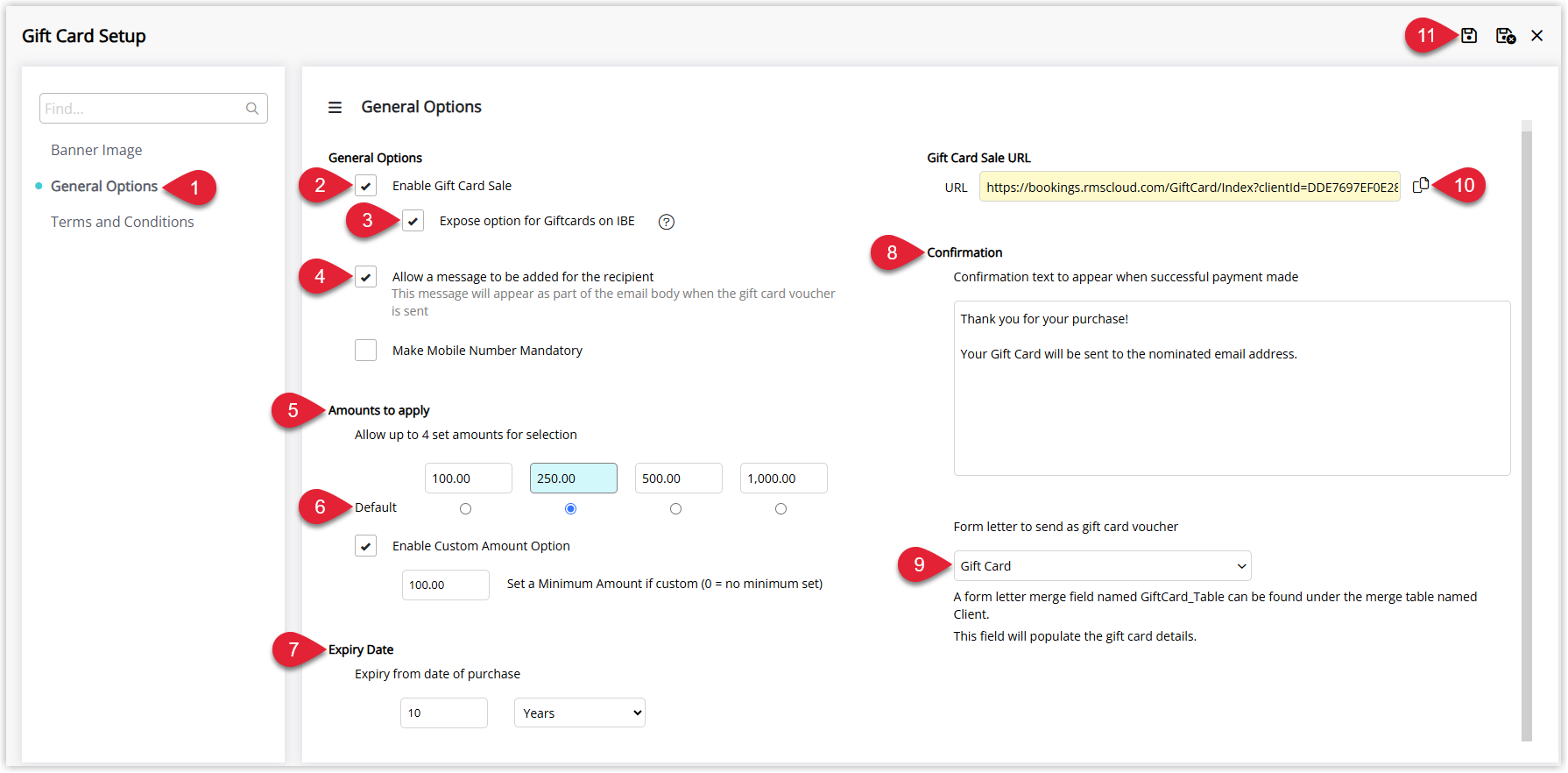Viewport: 1568px width, 773px height.
Task: Select General Options in sidebar
Action: [104, 186]
